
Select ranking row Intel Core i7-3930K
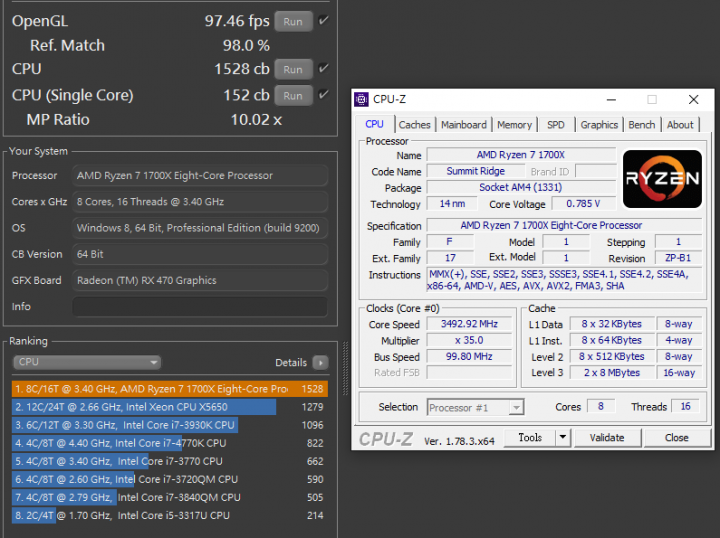pos(170,425)
